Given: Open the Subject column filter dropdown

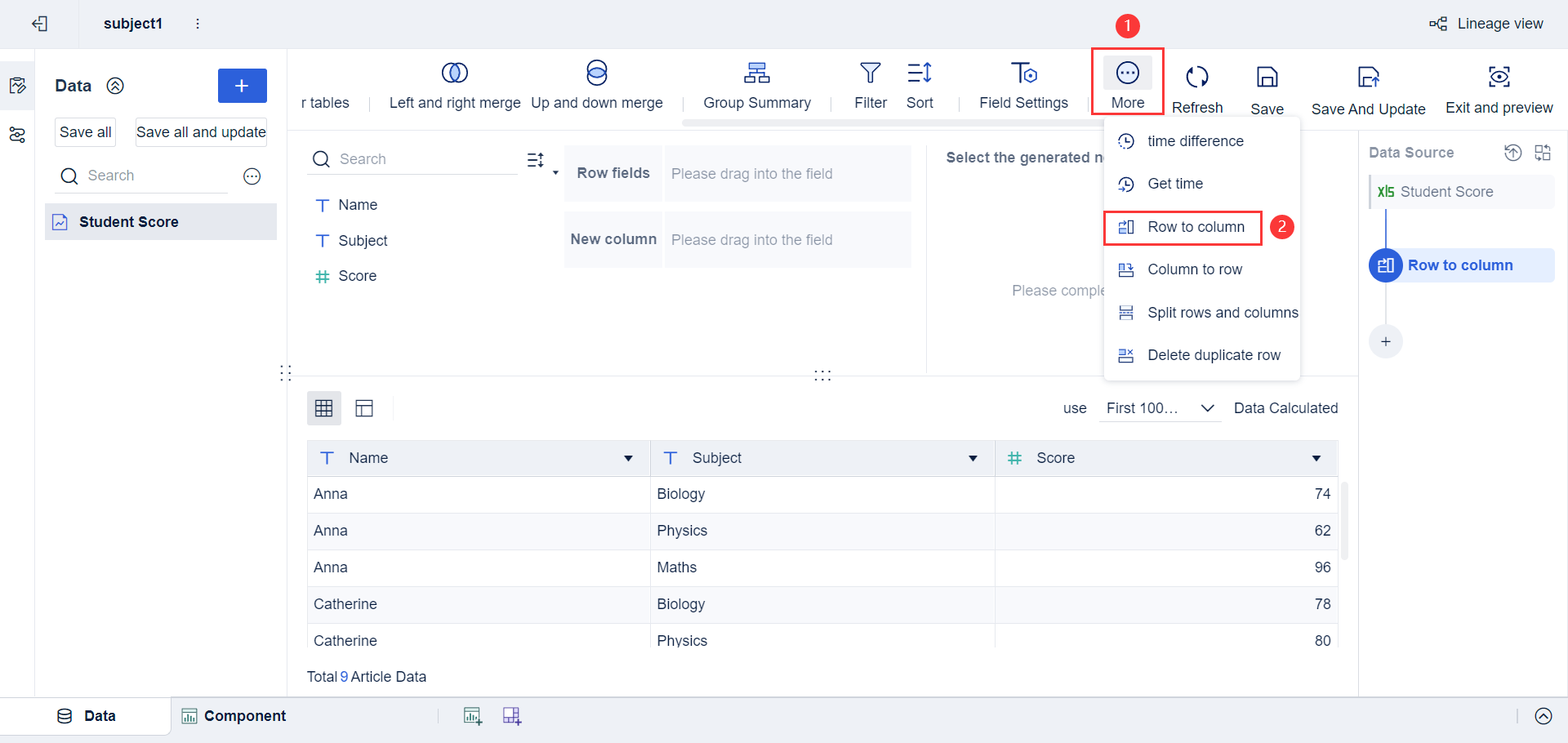Looking at the screenshot, I should click(x=973, y=458).
